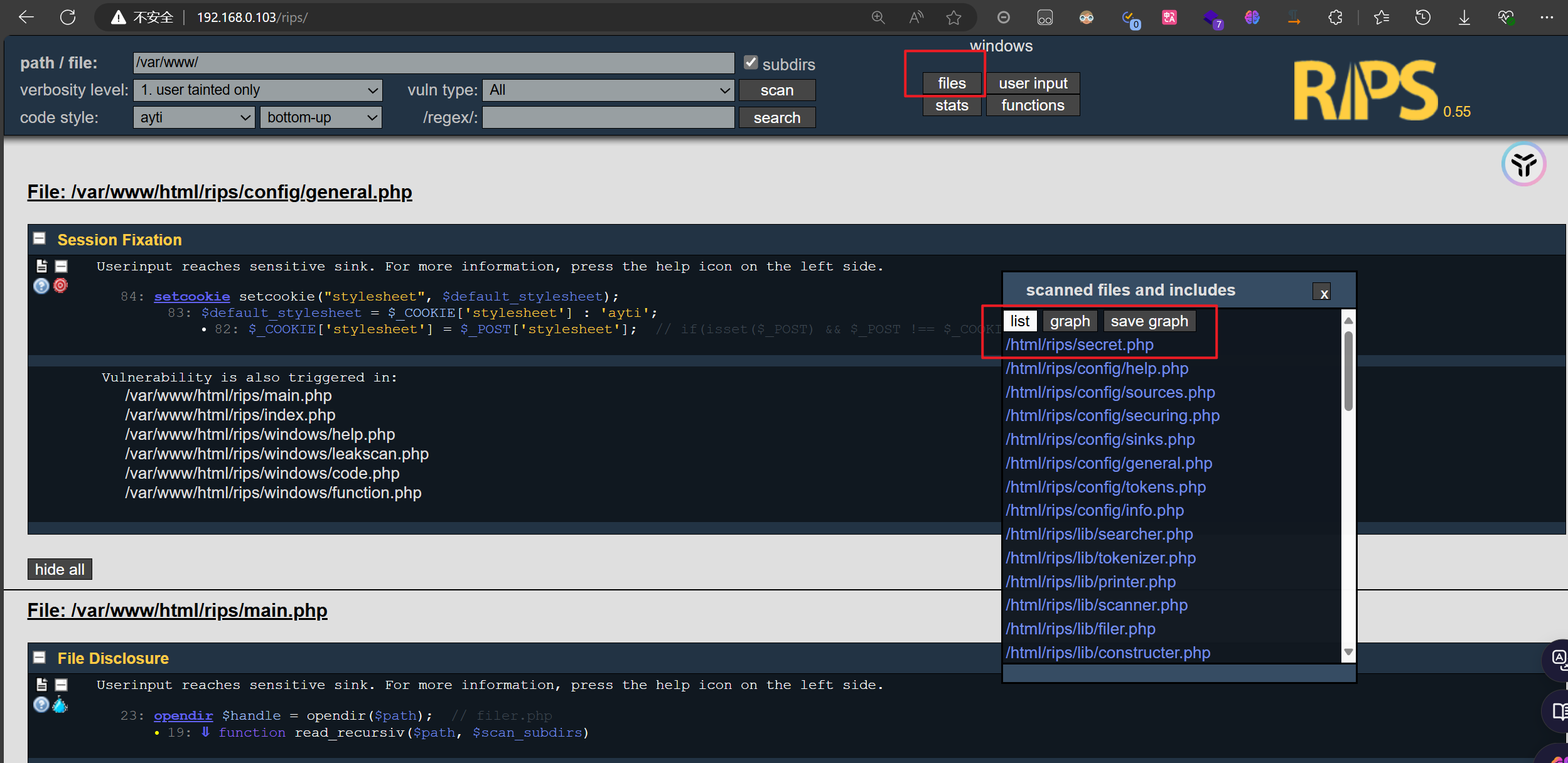Open the Downloads arrow icon
This screenshot has height=763, width=1568.
(1464, 18)
